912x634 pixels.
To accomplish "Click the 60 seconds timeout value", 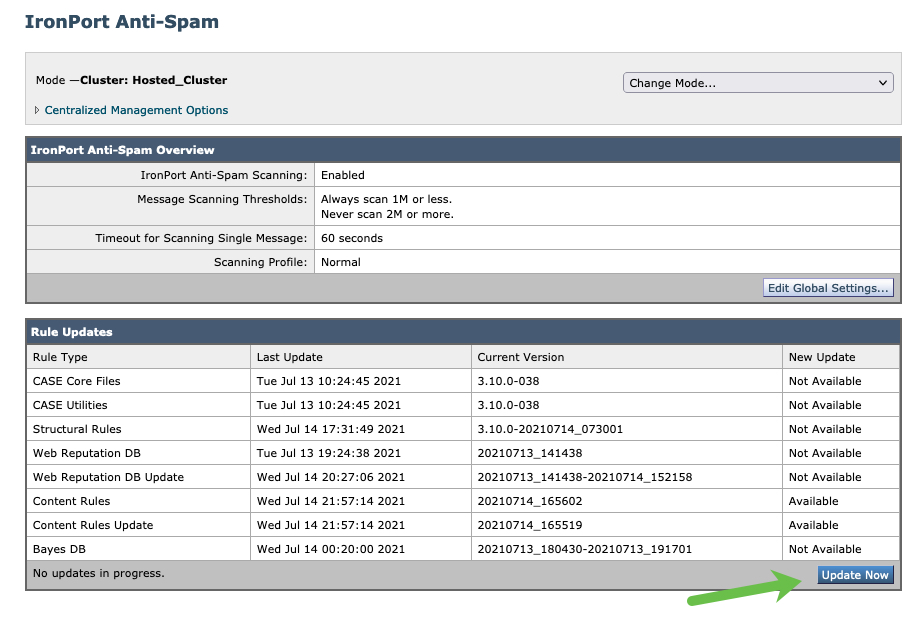I will pos(352,238).
